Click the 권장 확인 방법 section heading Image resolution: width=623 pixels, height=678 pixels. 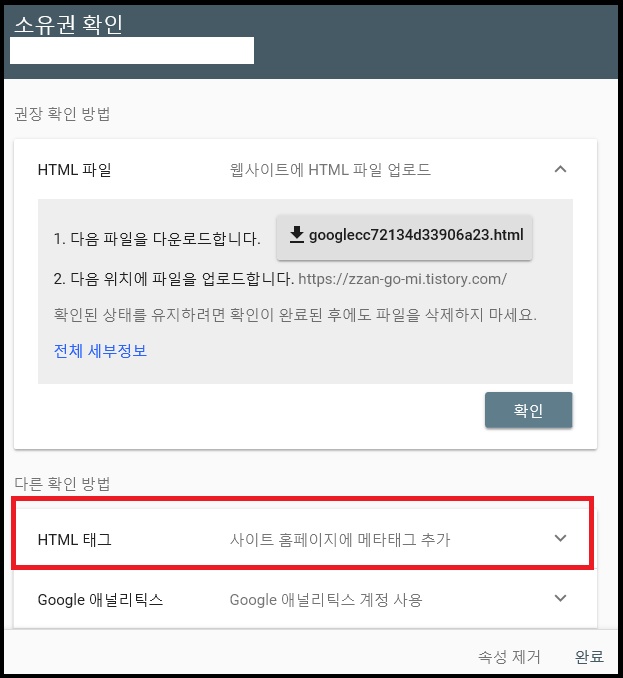pyautogui.click(x=62, y=114)
